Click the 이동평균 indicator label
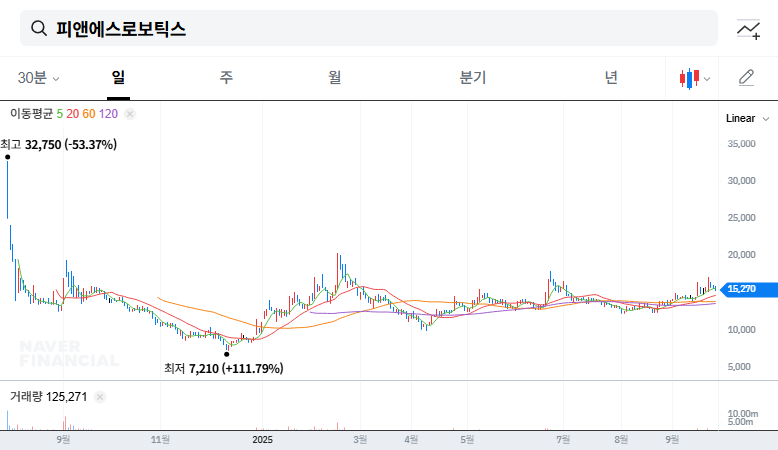 click(x=31, y=115)
